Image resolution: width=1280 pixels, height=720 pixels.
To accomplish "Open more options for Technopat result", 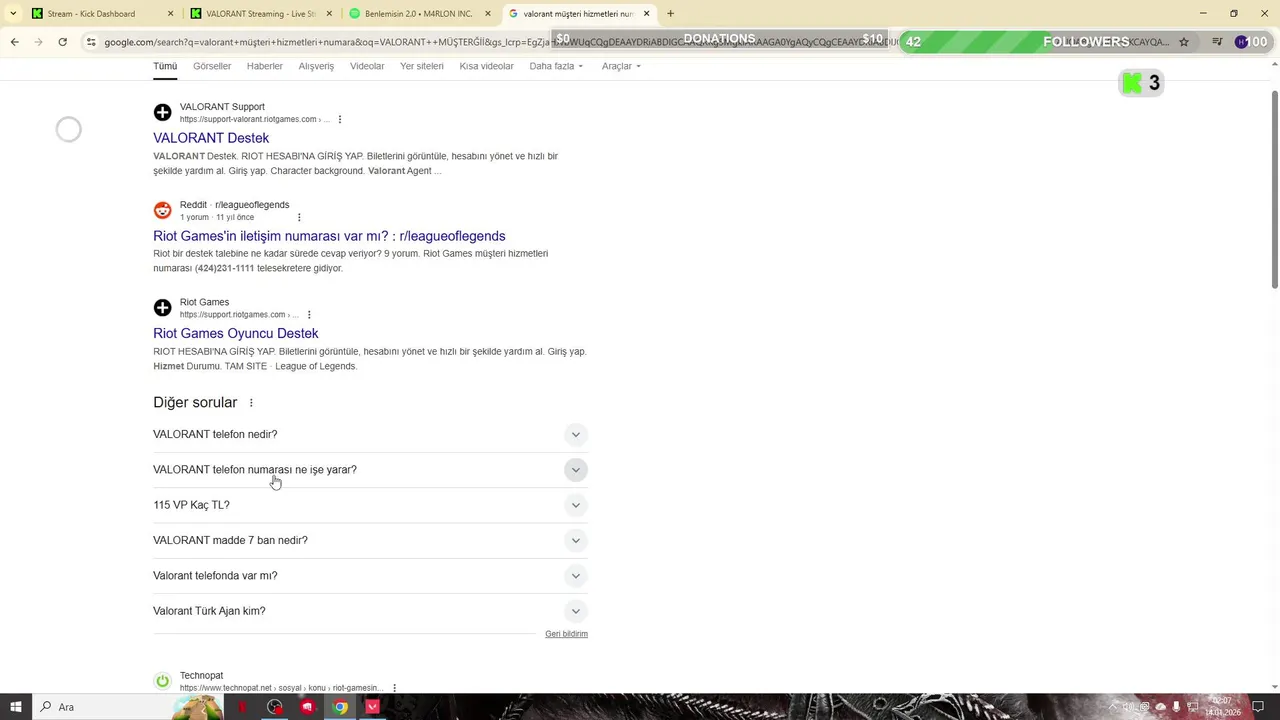I will click(395, 688).
